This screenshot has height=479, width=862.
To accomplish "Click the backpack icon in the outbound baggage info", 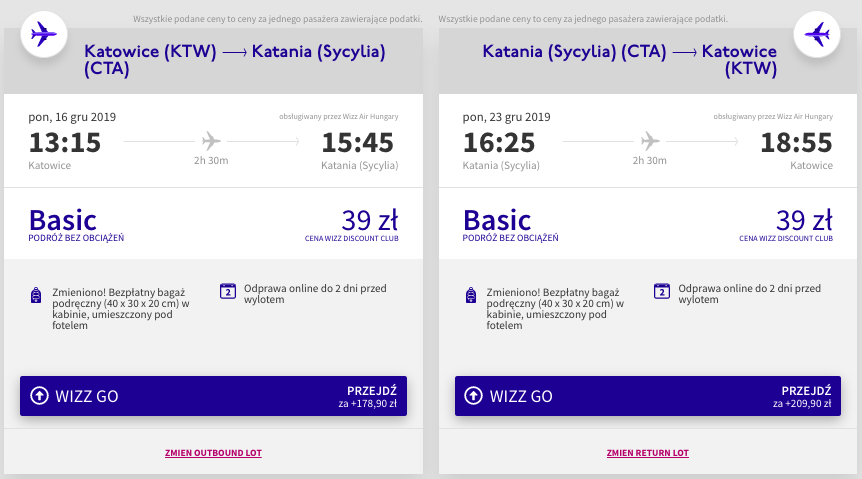I will click(x=36, y=295).
